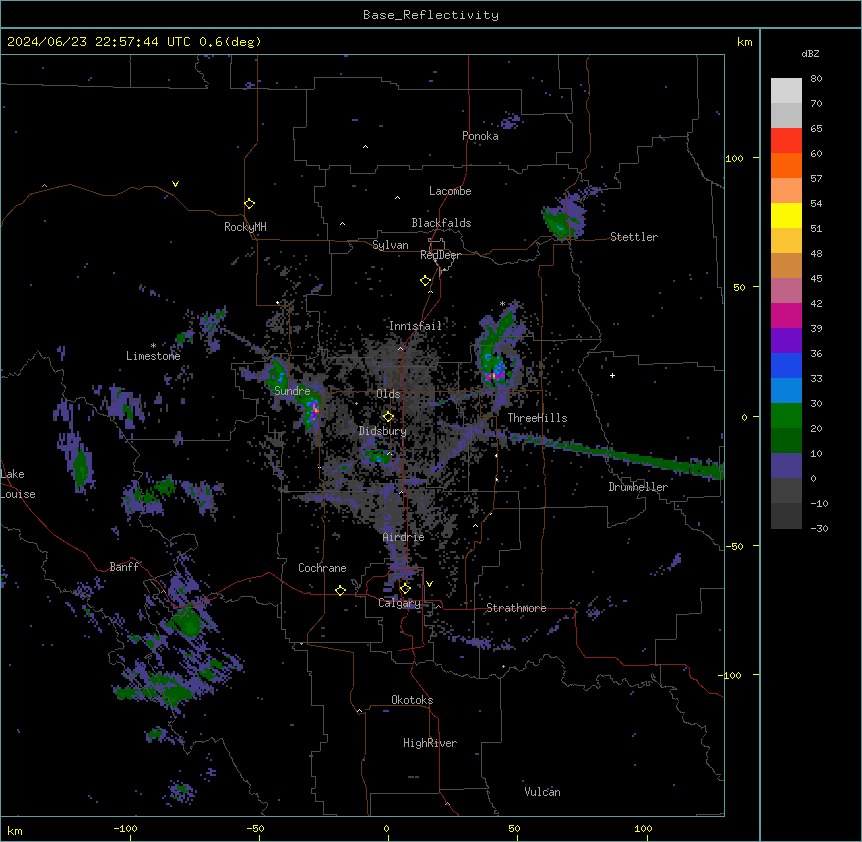Click the HighRiver city label
Viewport: 862px width, 842px height.
430,743
